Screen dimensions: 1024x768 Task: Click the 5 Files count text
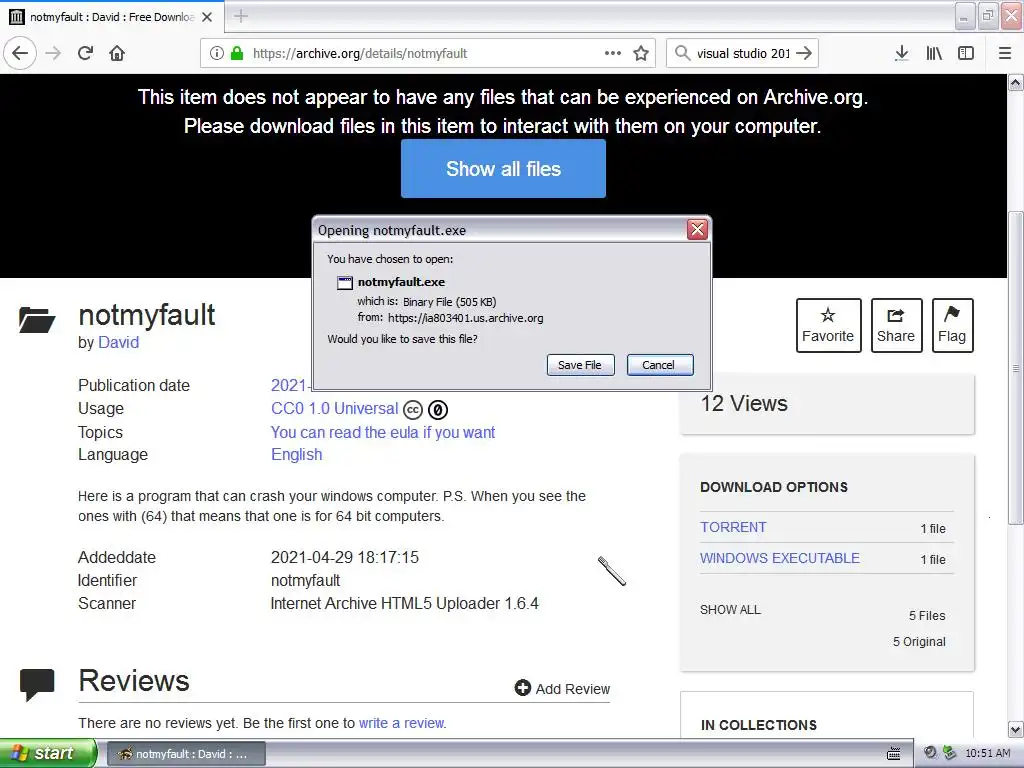(x=927, y=616)
